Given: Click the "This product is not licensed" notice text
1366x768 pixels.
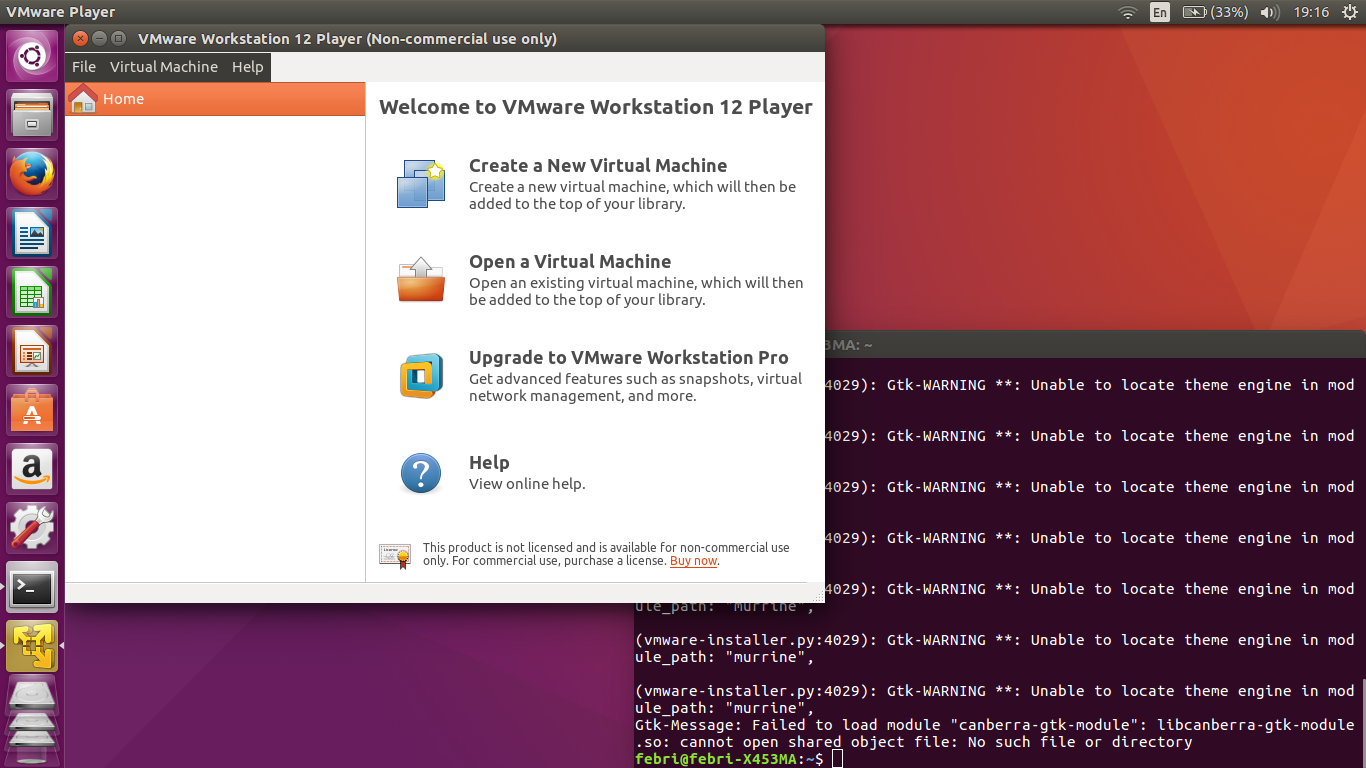Looking at the screenshot, I should coord(606,554).
